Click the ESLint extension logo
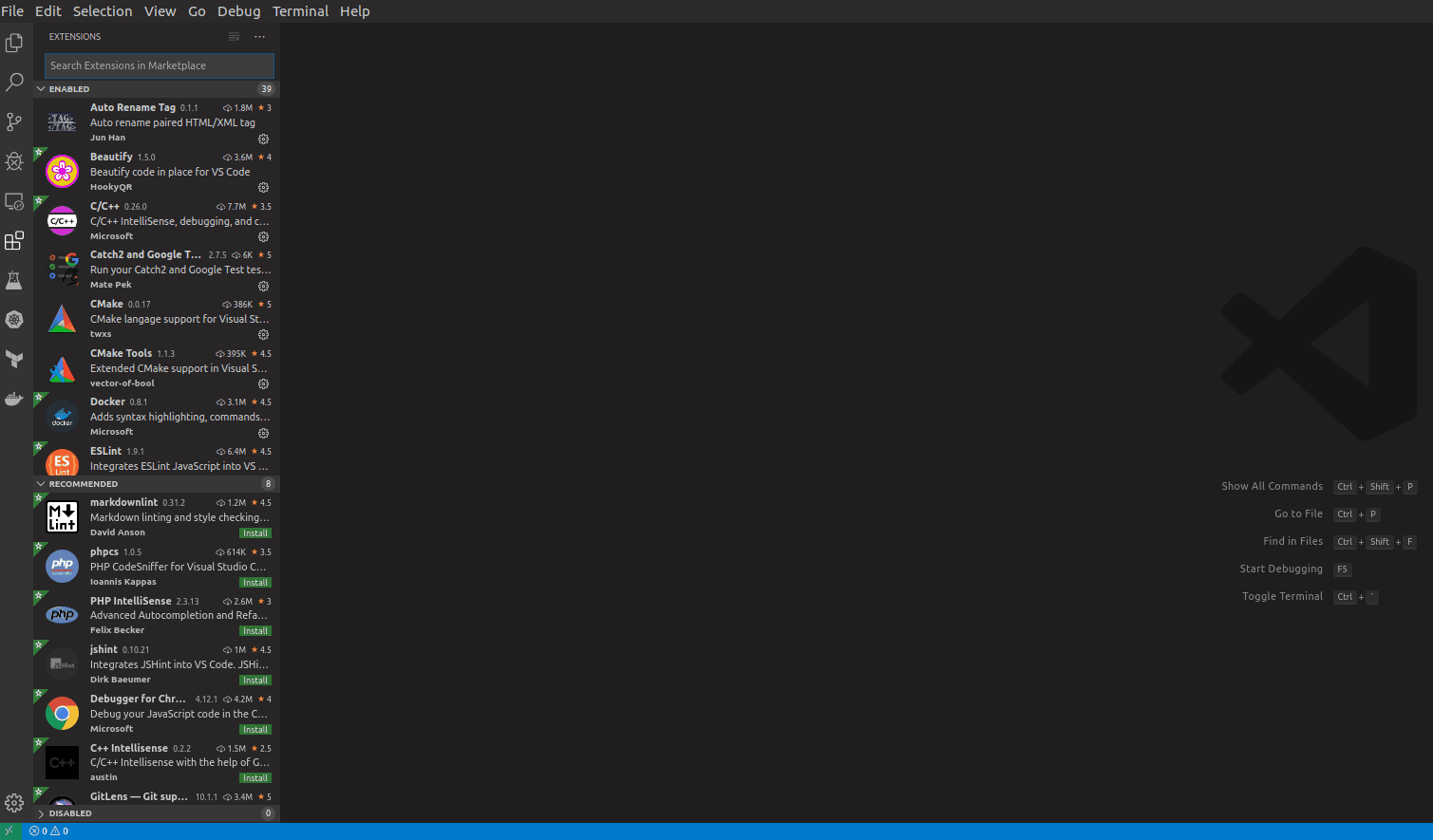The height and width of the screenshot is (840, 1433). click(x=63, y=462)
